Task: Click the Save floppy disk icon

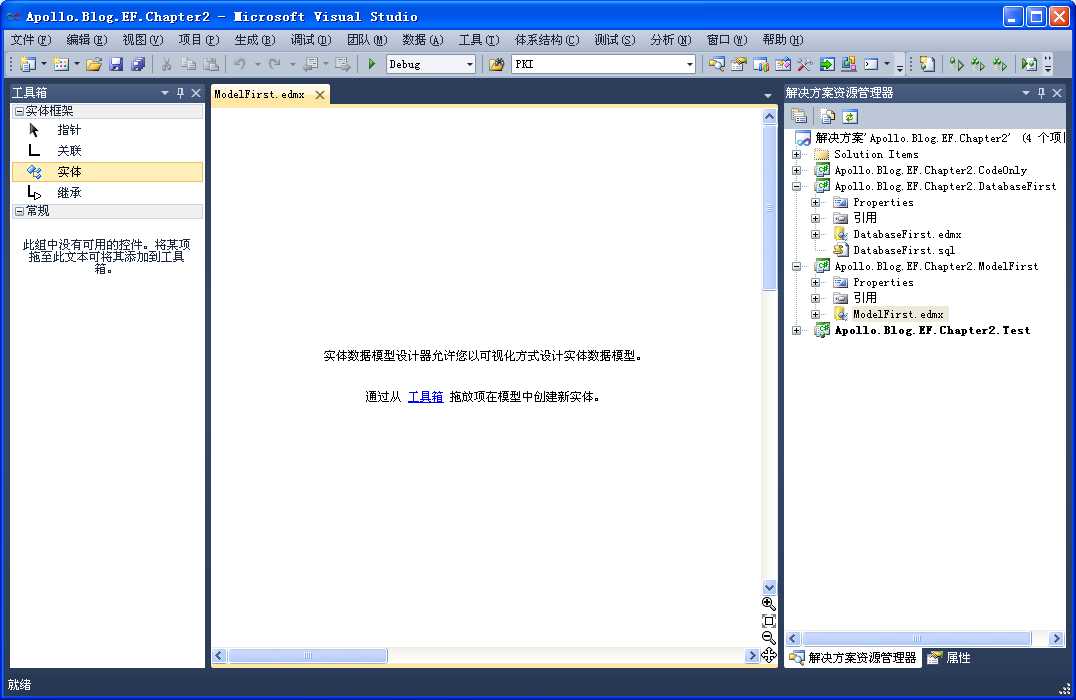Action: [116, 64]
